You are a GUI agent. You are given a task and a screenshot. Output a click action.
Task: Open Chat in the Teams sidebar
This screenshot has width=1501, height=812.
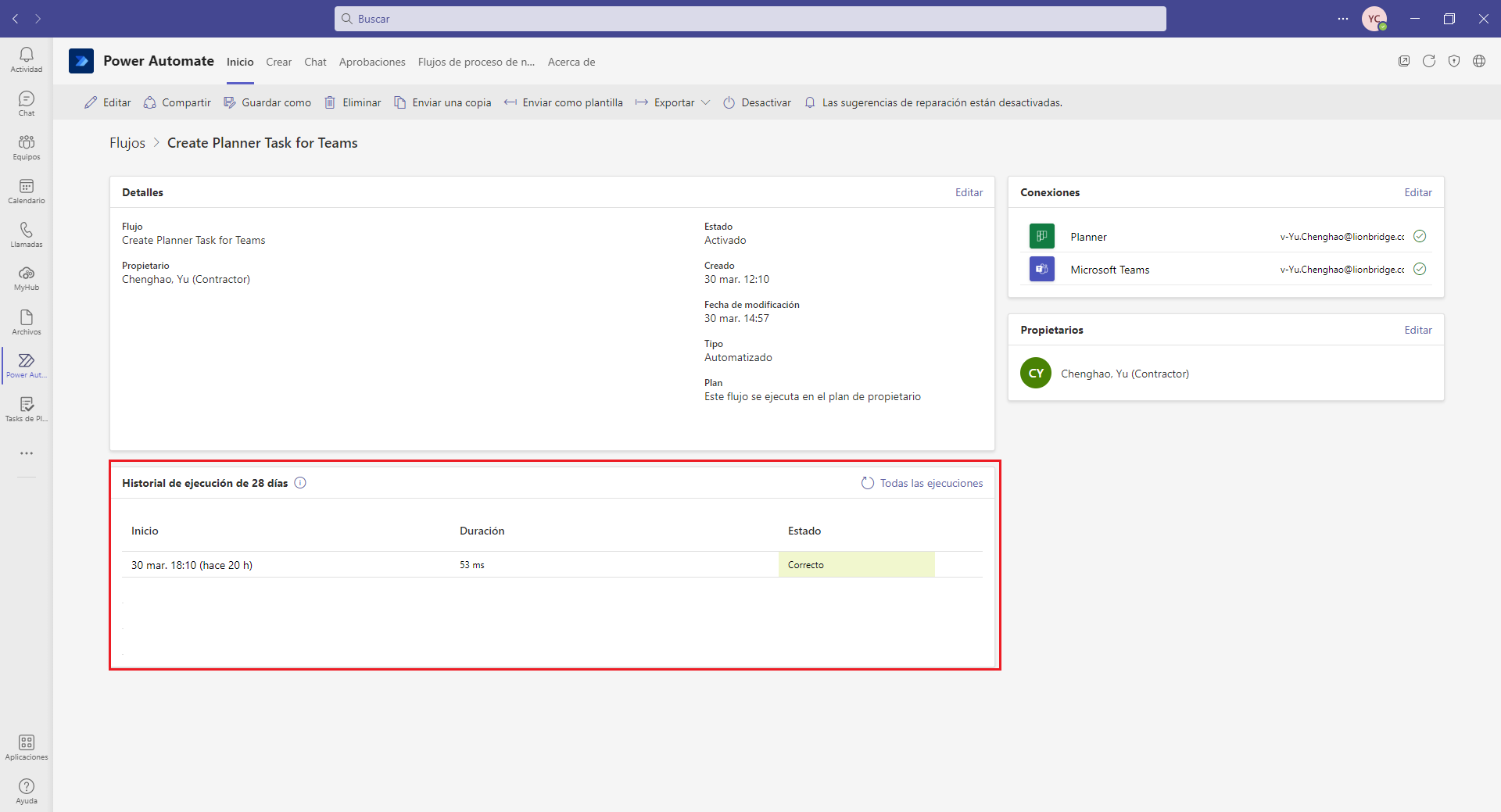pyautogui.click(x=27, y=103)
